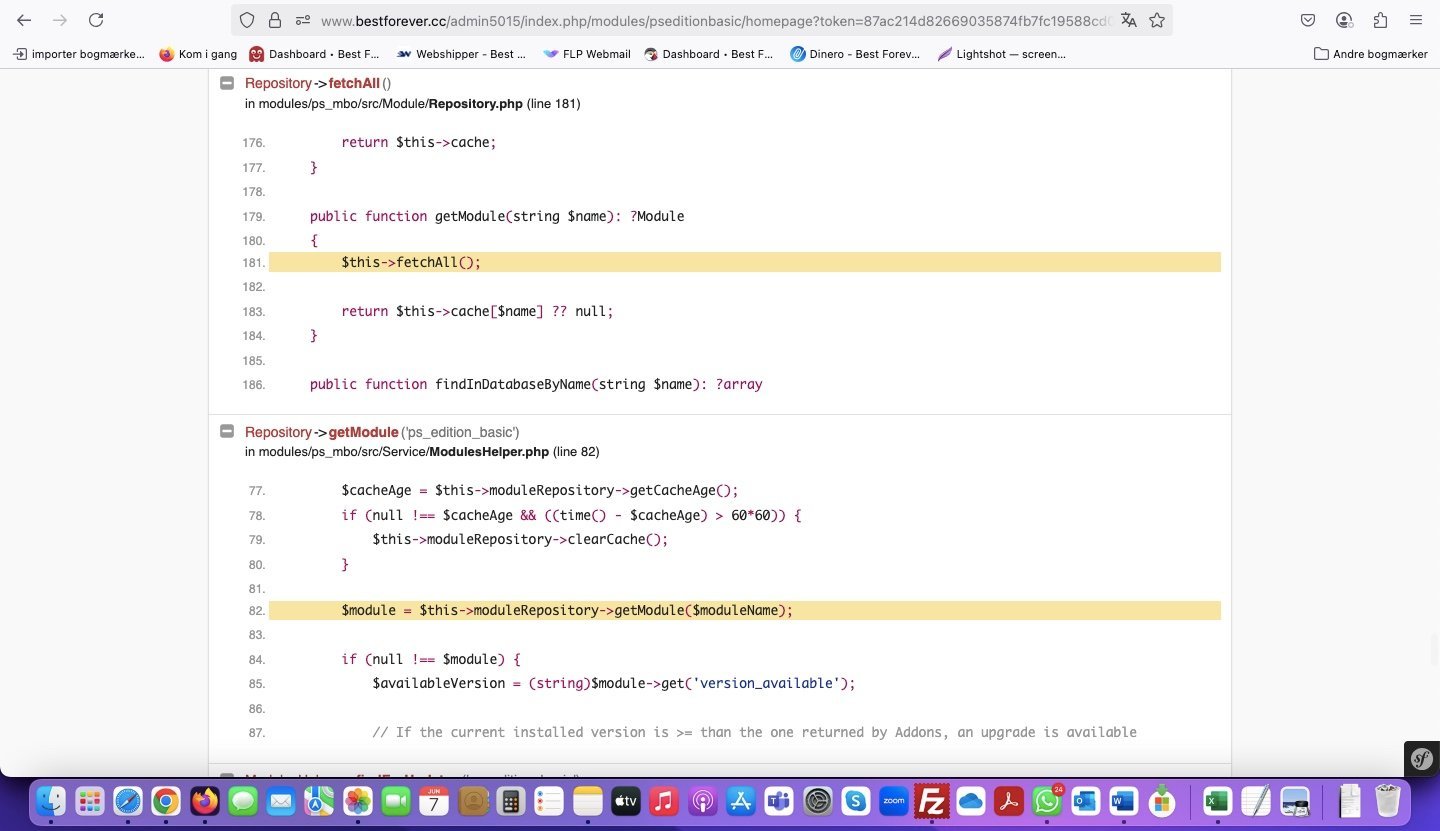Open the 'Webshipper - Best...' bookmark
The height and width of the screenshot is (831, 1440).
point(461,54)
